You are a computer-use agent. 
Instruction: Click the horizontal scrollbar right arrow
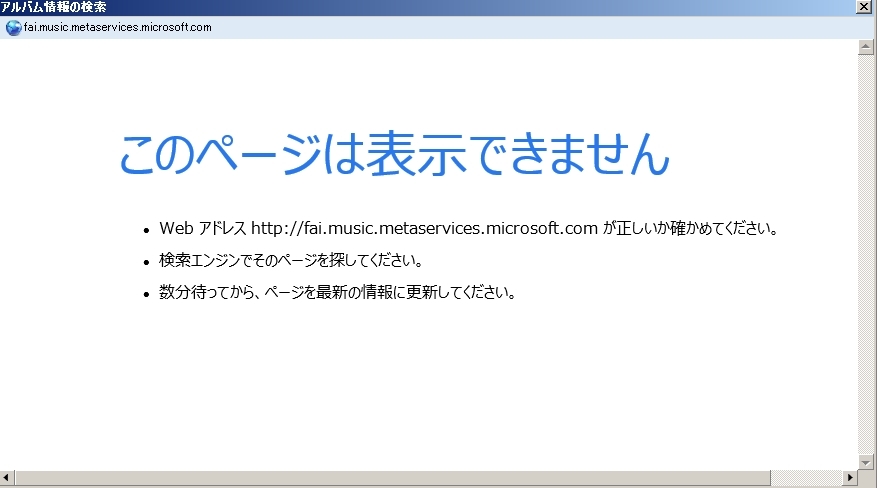click(848, 478)
